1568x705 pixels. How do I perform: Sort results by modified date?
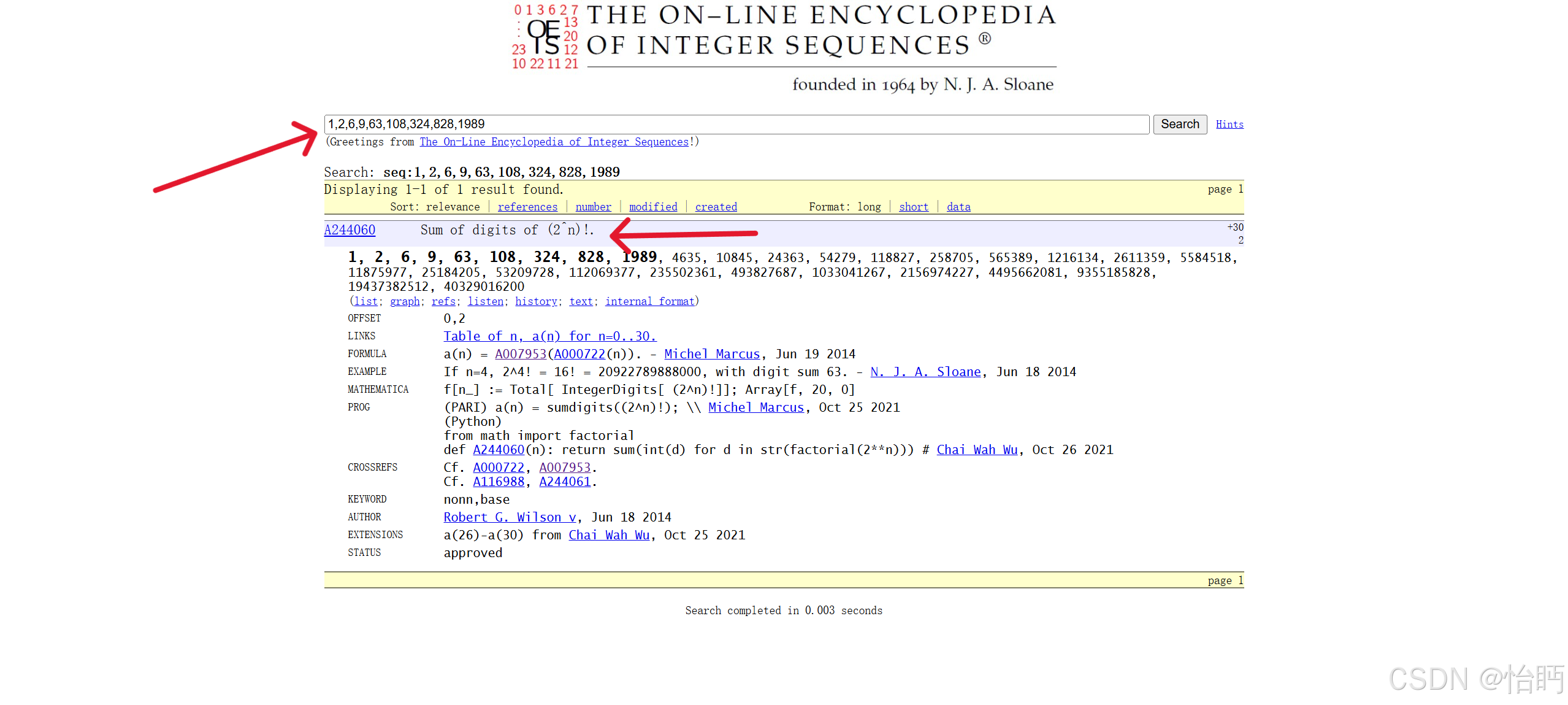click(653, 207)
